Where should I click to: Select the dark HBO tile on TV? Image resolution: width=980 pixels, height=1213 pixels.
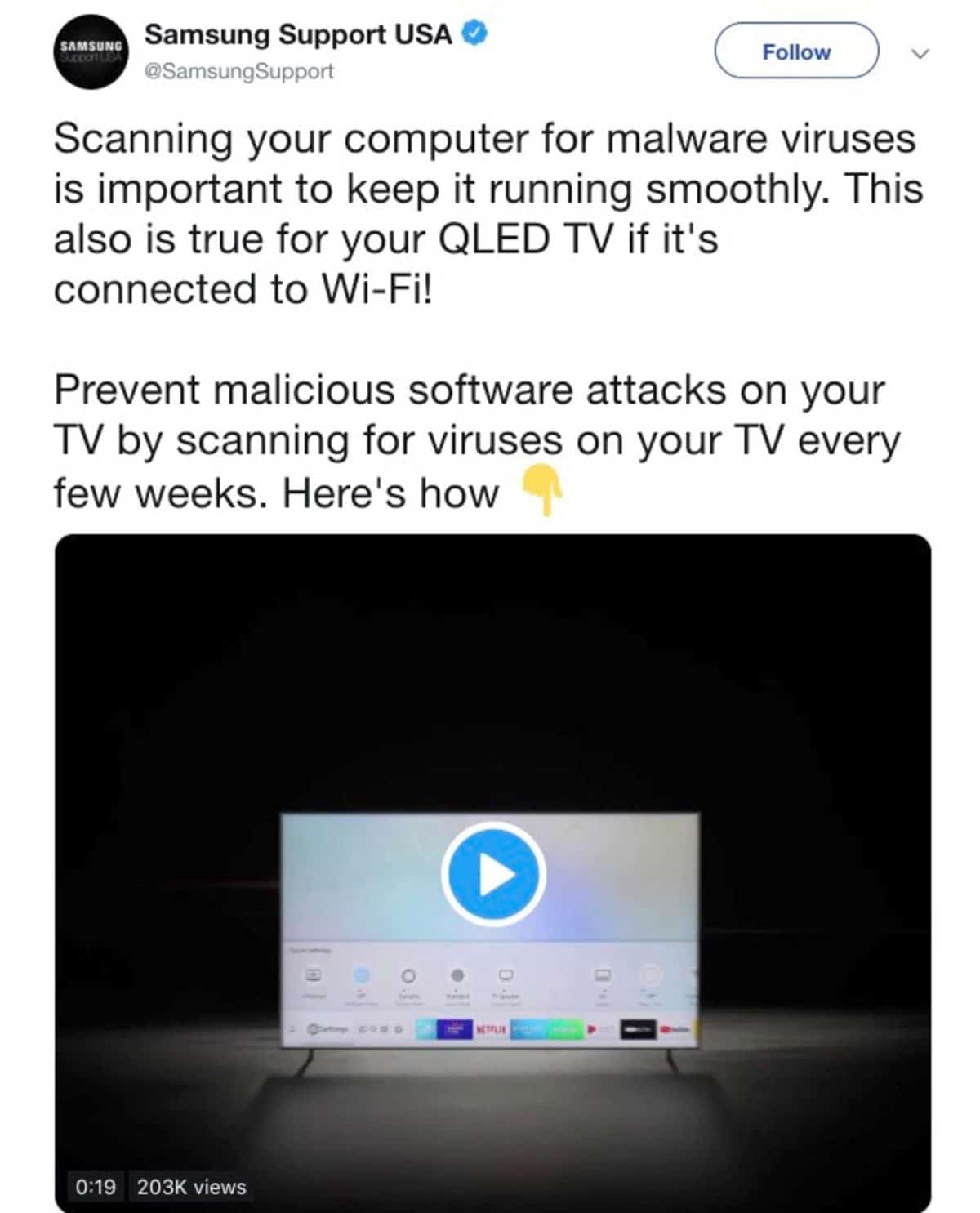tap(638, 1030)
